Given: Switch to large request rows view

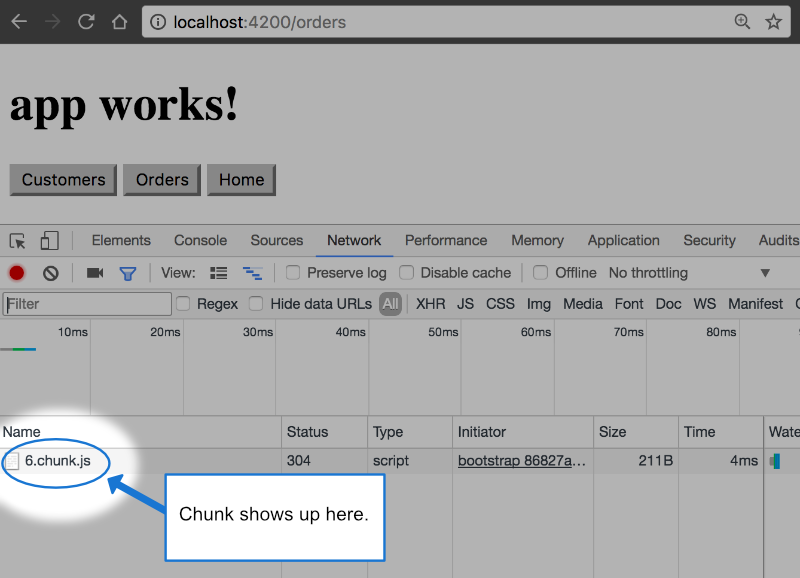Looking at the screenshot, I should click(219, 273).
